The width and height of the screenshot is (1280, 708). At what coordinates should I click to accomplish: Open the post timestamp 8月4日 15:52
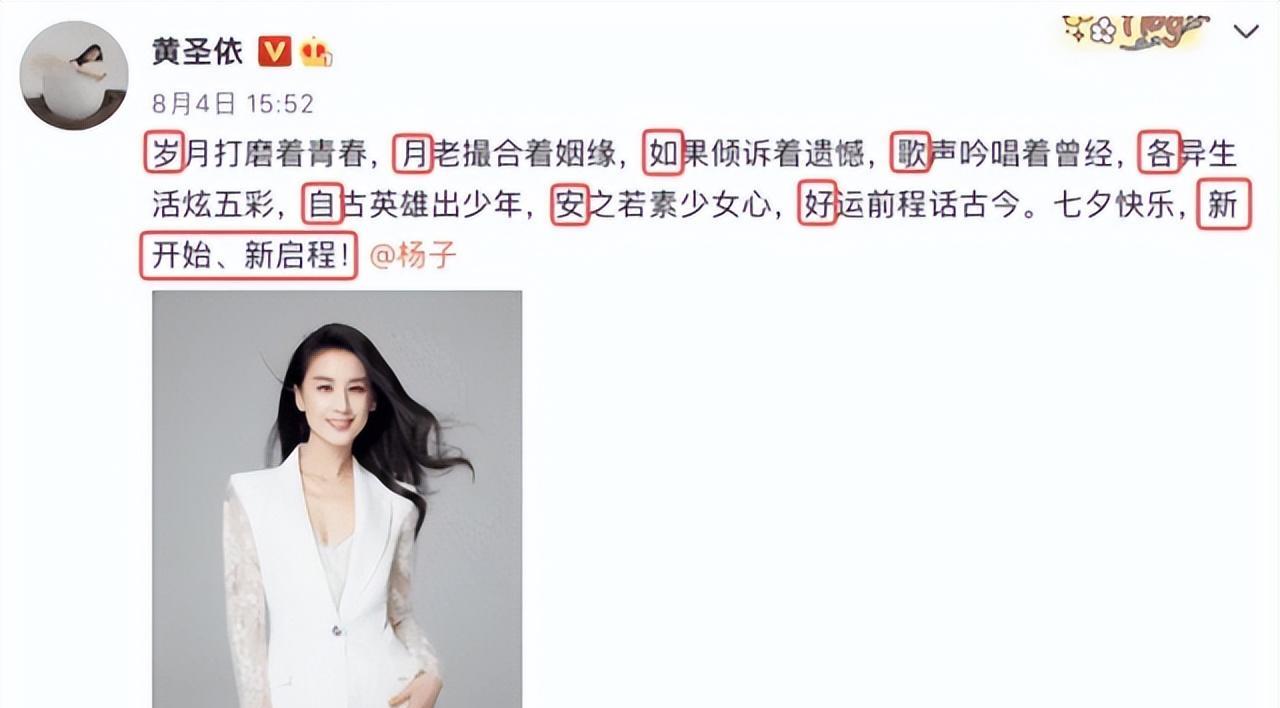pos(233,103)
